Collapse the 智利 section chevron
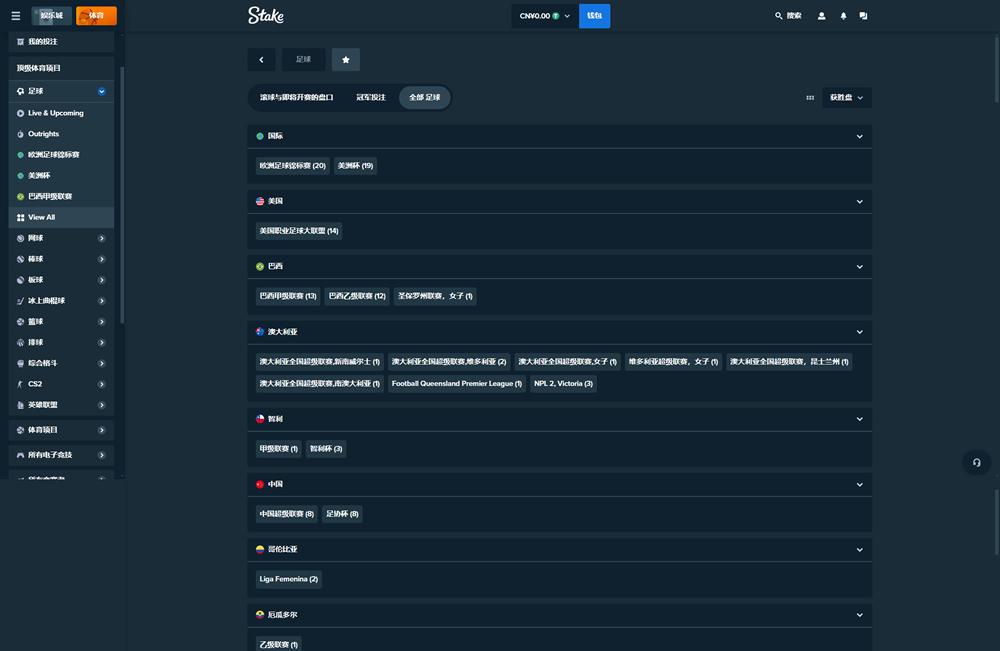 click(x=859, y=419)
